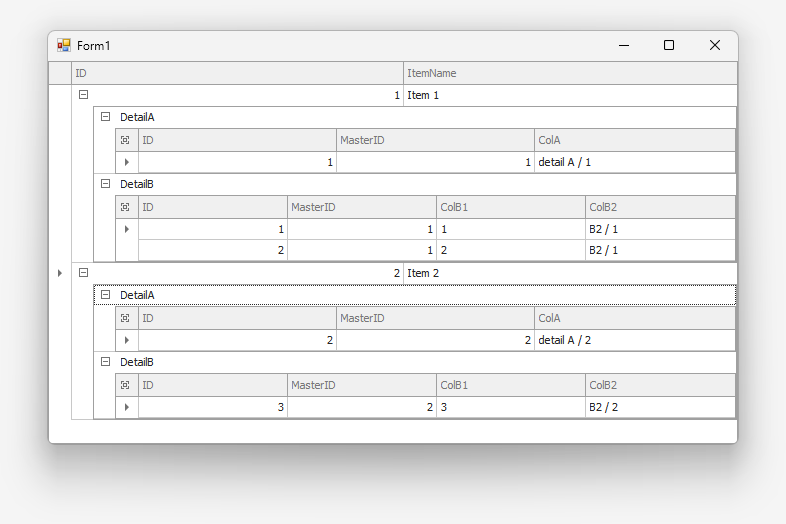The image size is (786, 524).
Task: Click the master grid top-left header corner cell
Action: point(60,73)
